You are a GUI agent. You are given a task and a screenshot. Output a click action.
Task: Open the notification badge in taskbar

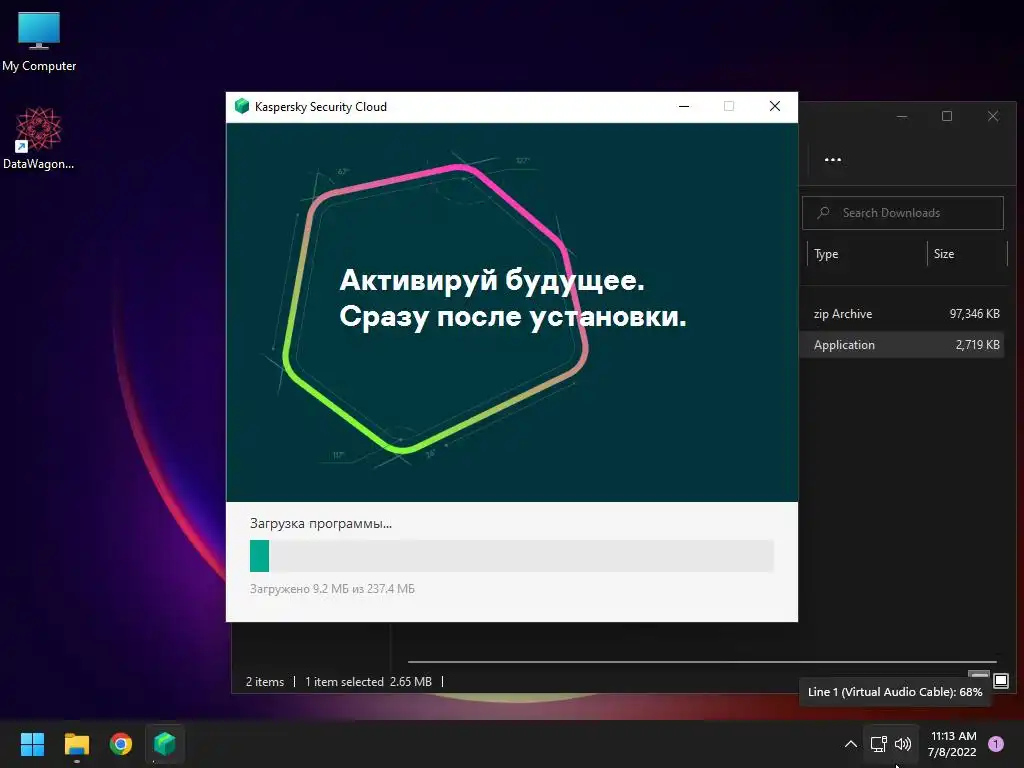point(996,744)
